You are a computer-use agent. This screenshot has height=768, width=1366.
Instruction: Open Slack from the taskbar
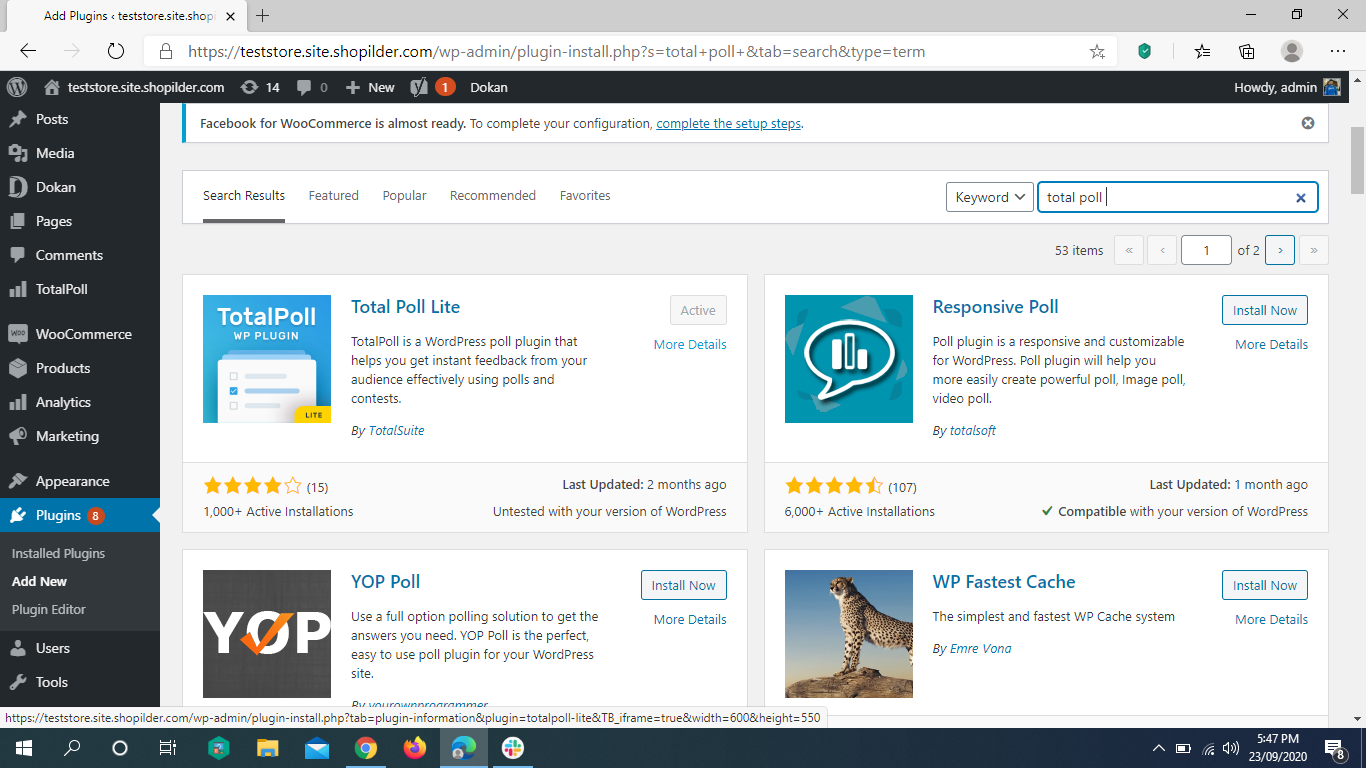click(x=512, y=747)
